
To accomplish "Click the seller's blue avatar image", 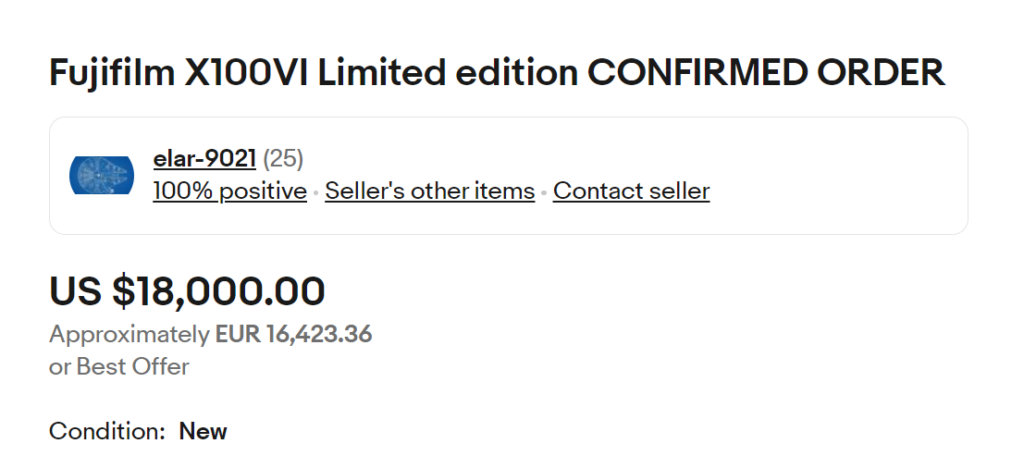I will [x=102, y=175].
